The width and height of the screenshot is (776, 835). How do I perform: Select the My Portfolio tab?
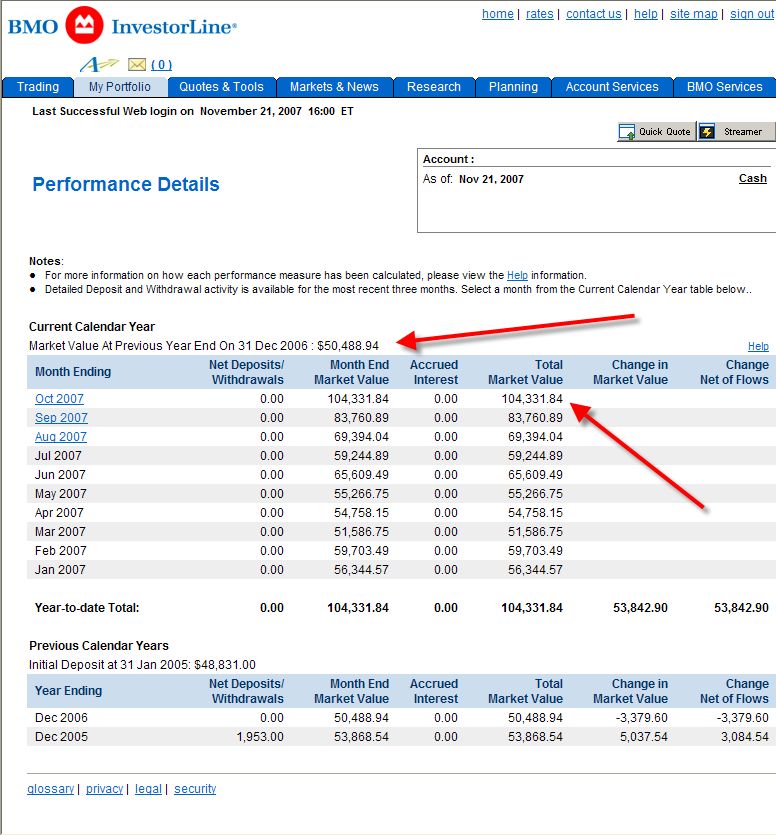120,87
